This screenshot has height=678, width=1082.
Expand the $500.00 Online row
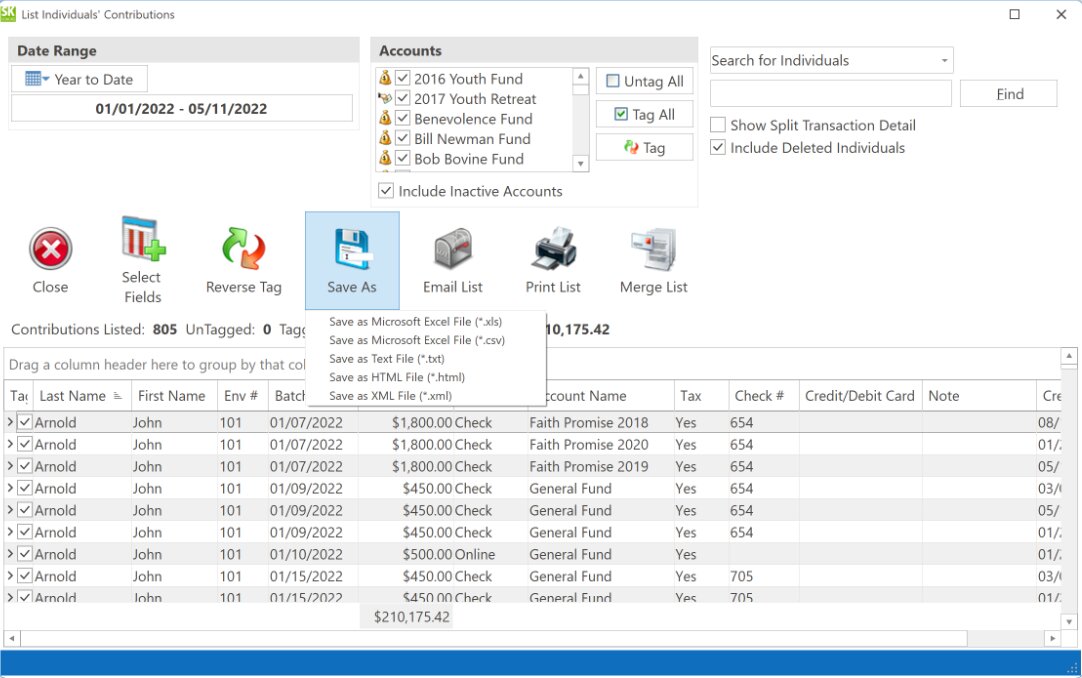(10, 554)
